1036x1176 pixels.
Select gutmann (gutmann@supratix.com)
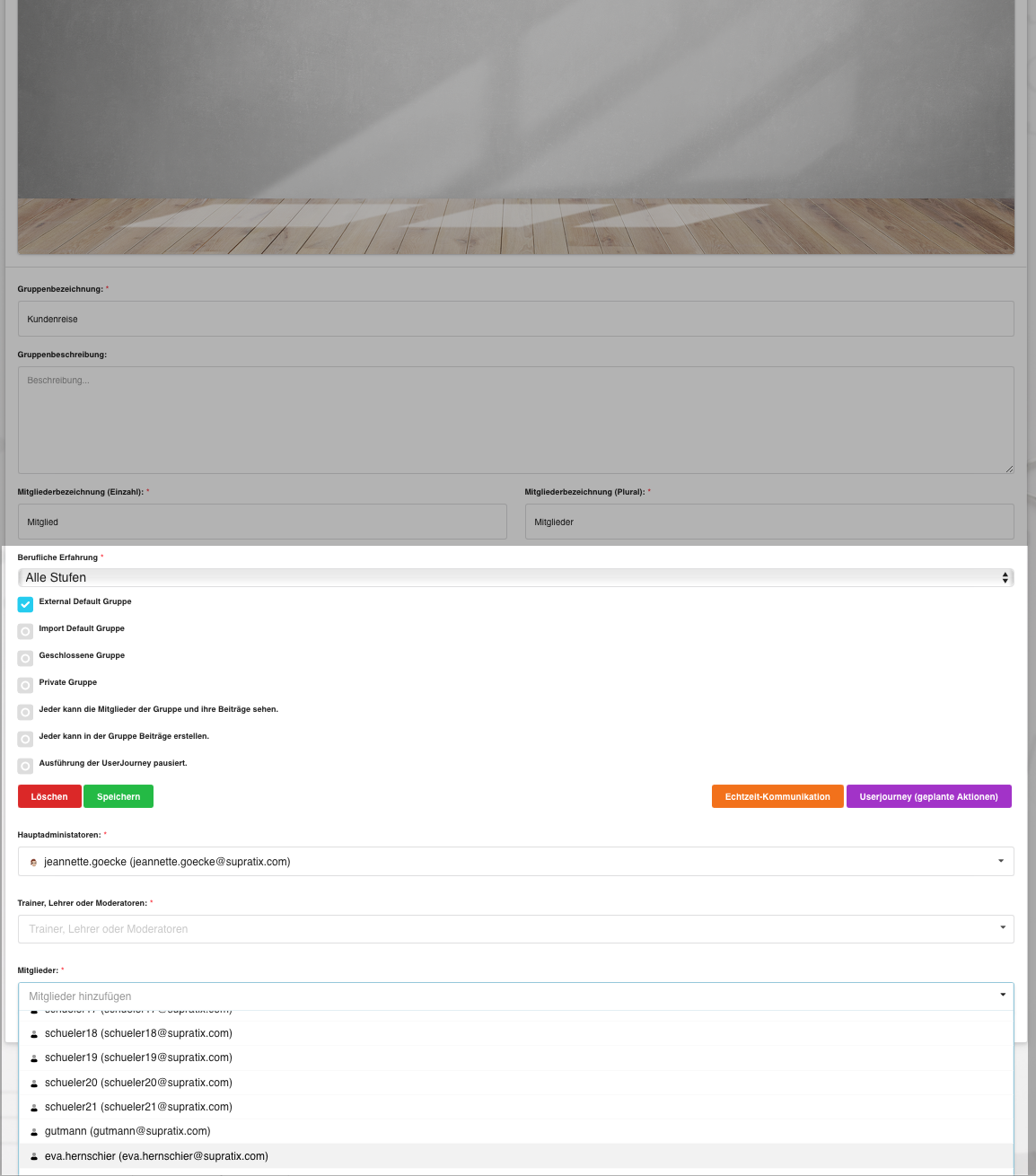coord(515,1131)
